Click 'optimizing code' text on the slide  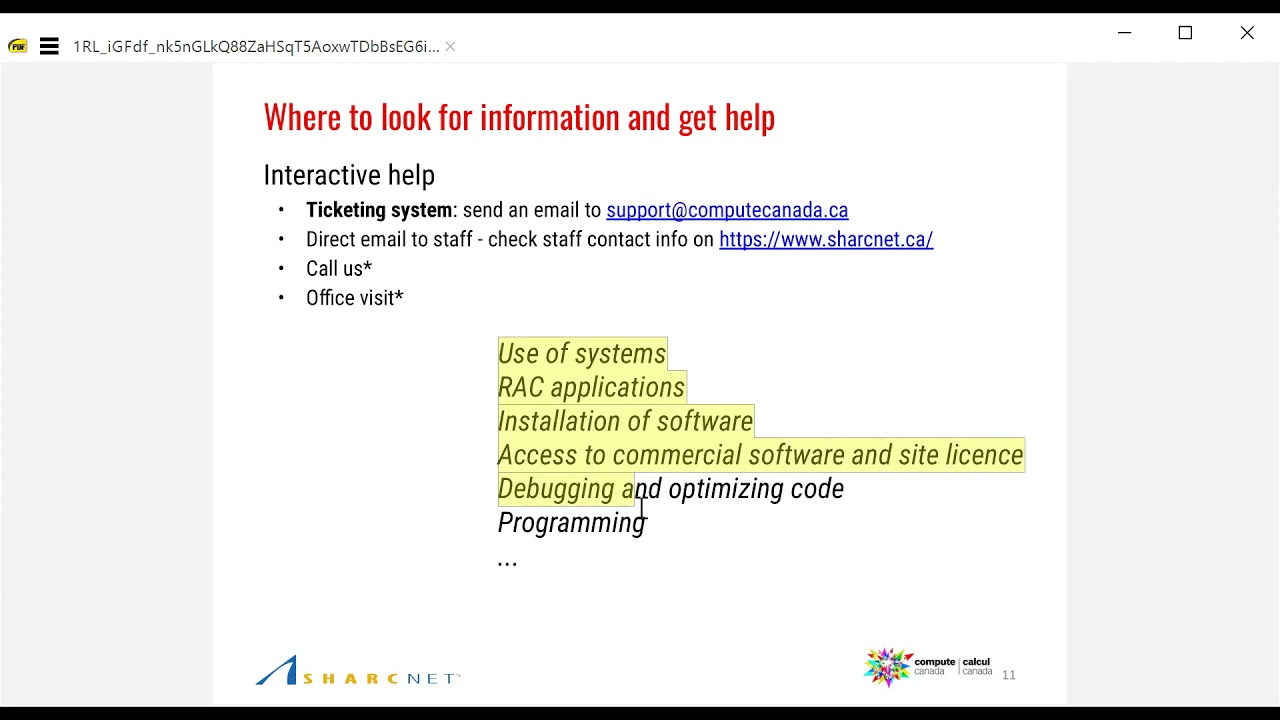click(755, 489)
